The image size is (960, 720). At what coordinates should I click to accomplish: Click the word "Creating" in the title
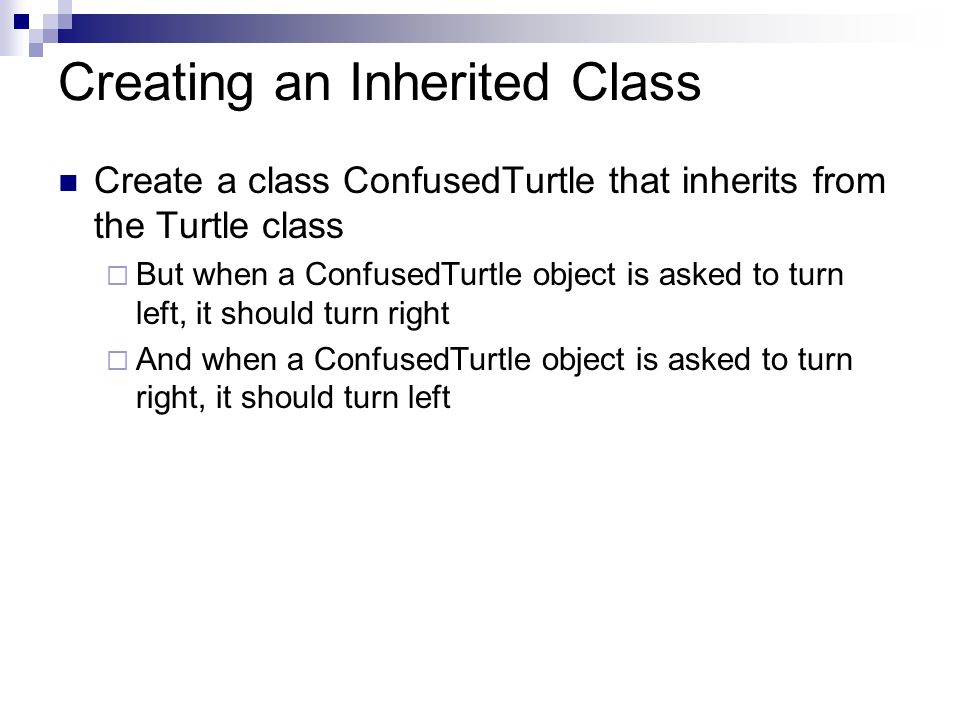(x=156, y=84)
